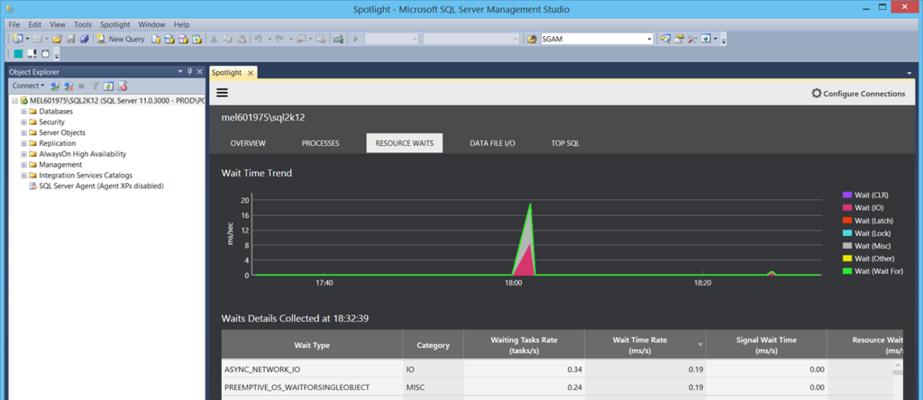Click the Properties/tools wrench icon in toolbar
923x400 pixels.
pyautogui.click(x=692, y=39)
